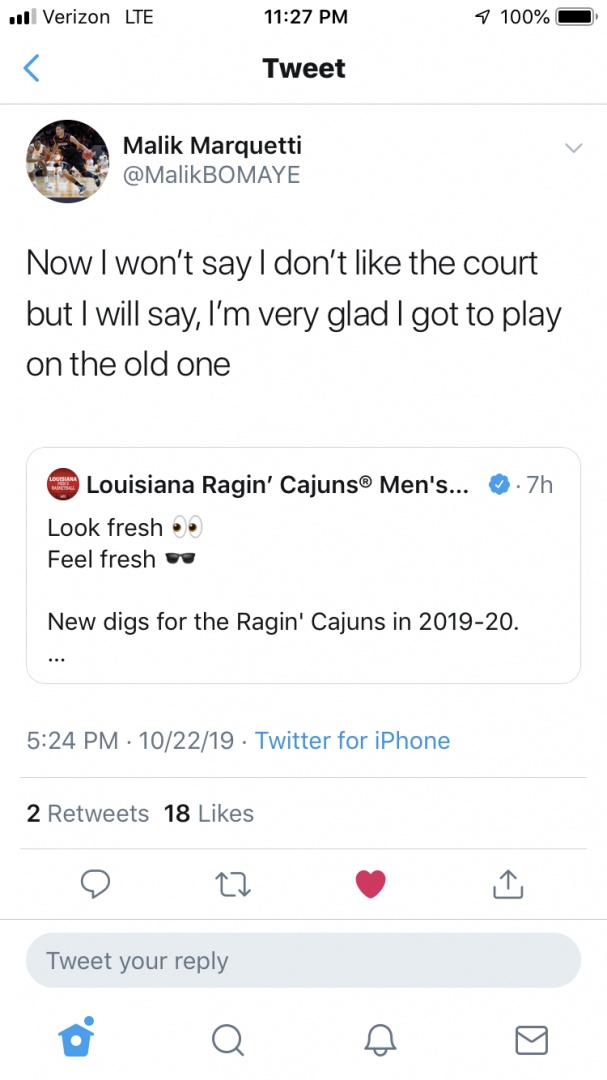Tap the Malik Marquetti display name
The height and width of the screenshot is (1080, 607).
(212, 145)
